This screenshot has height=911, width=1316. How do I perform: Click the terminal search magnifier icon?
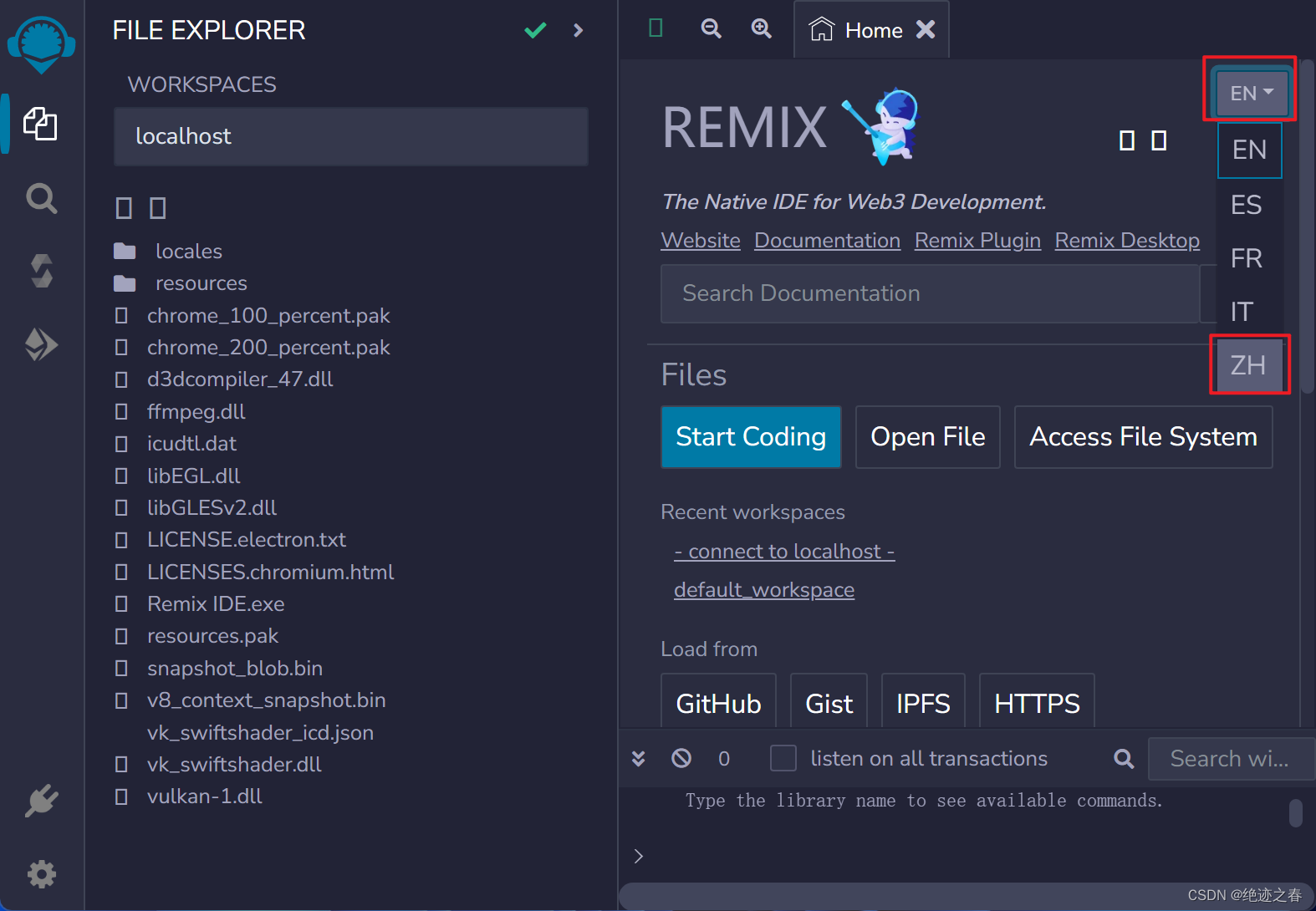point(1124,758)
